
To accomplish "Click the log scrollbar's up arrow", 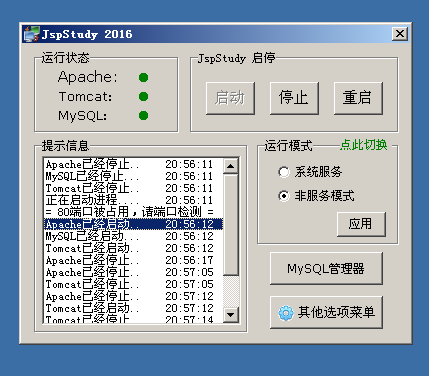I will tap(231, 166).
